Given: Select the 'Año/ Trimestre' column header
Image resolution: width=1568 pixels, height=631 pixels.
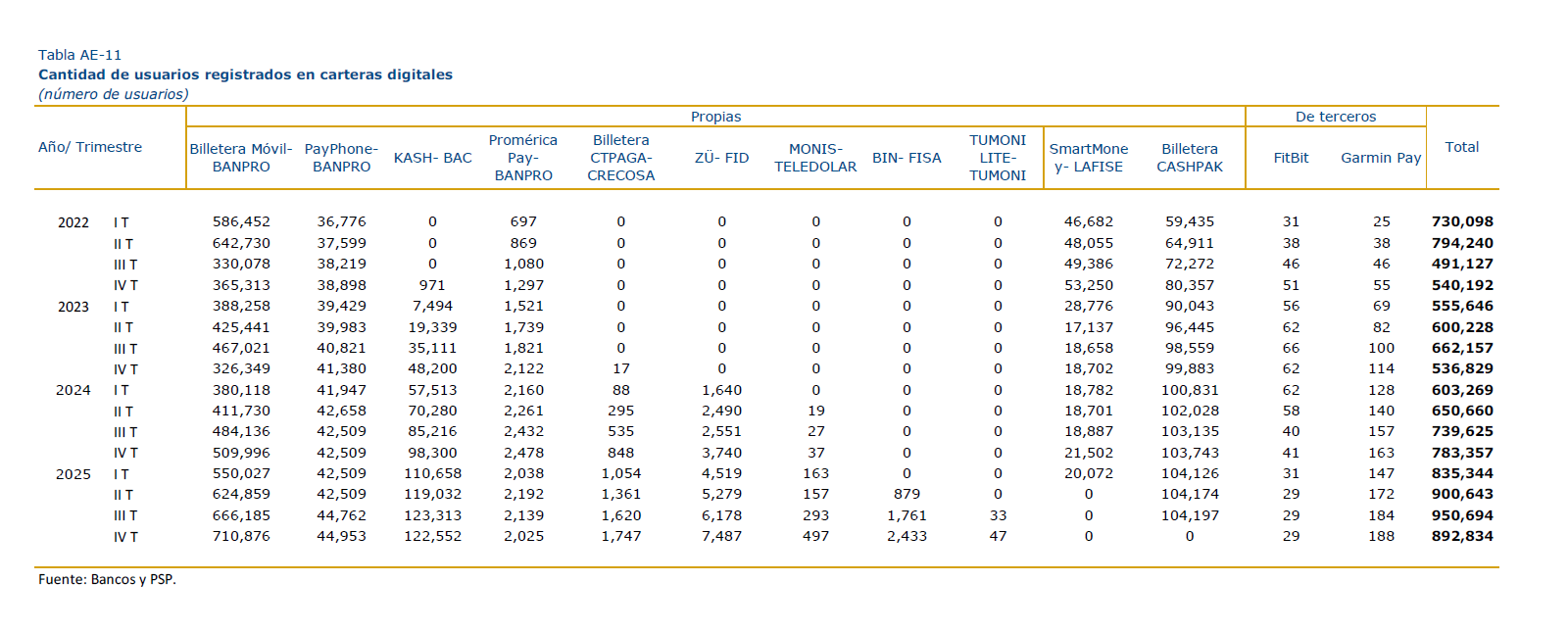Looking at the screenshot, I should (90, 147).
